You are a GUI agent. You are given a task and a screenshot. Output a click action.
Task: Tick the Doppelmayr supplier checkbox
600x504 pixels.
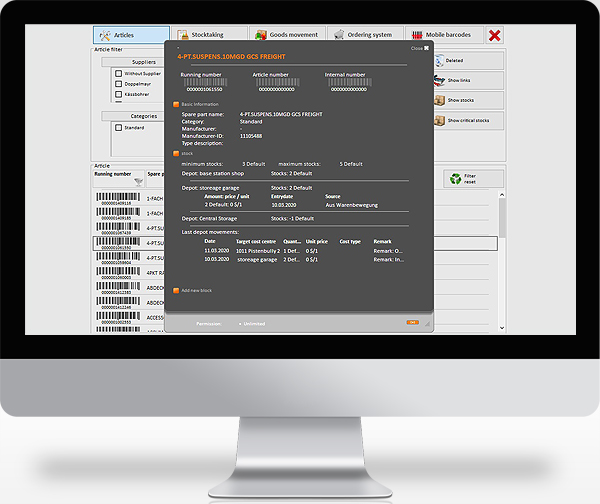[119, 84]
